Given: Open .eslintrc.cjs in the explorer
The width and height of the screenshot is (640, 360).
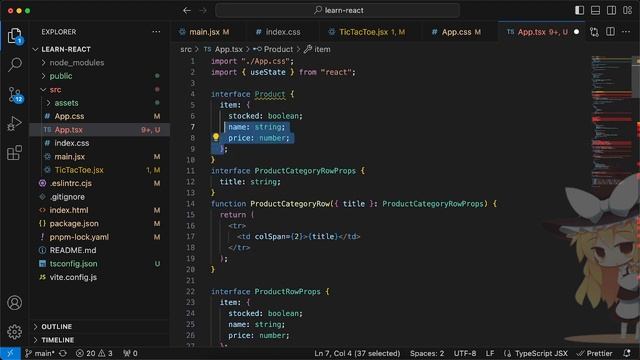Looking at the screenshot, I should tap(100, 183).
